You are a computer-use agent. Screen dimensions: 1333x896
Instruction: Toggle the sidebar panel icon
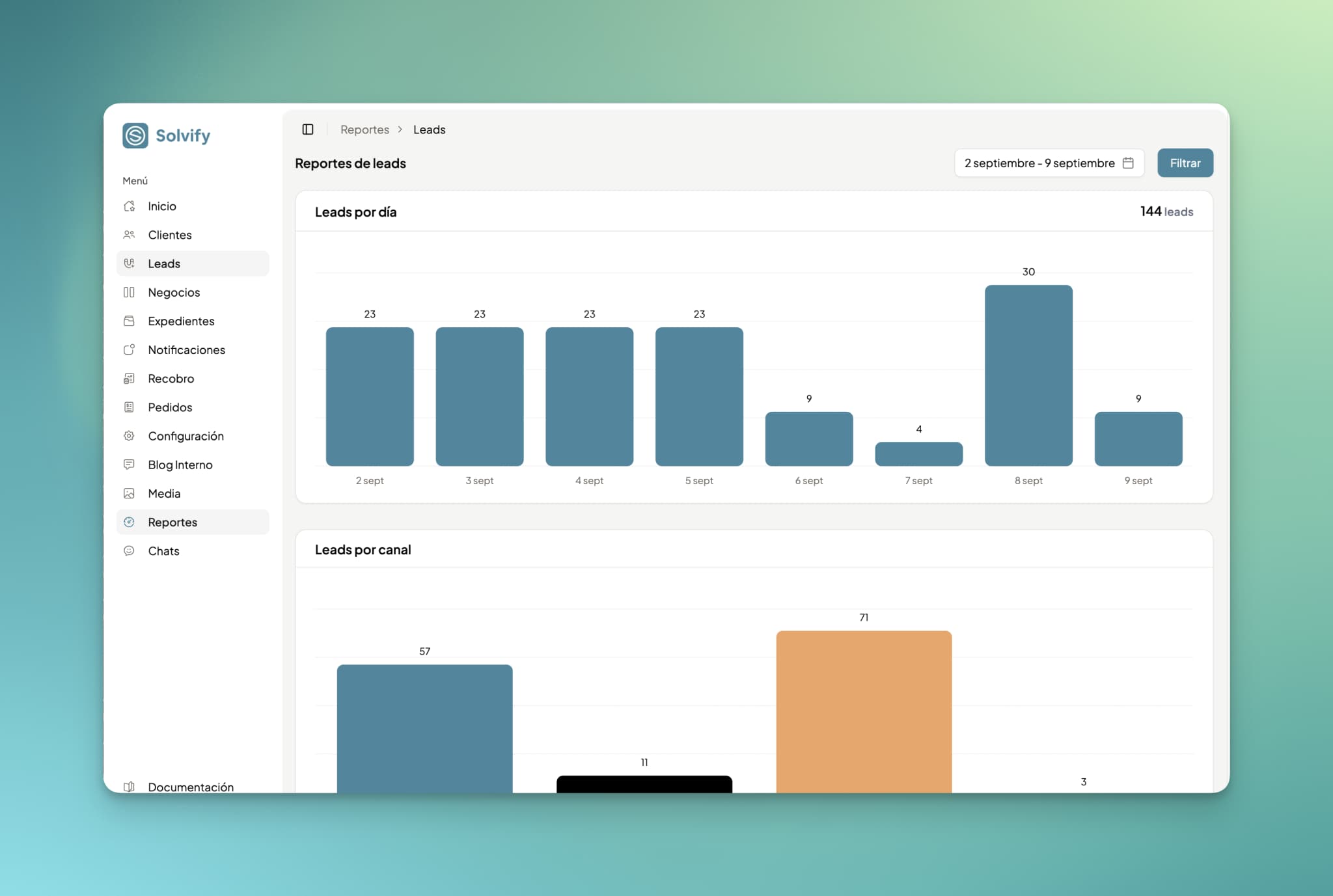tap(308, 129)
